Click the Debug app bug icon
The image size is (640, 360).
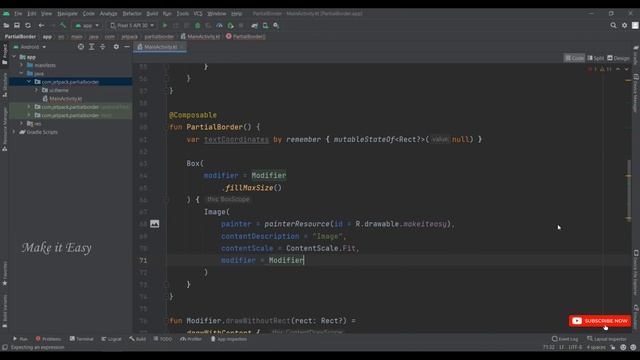click(198, 25)
